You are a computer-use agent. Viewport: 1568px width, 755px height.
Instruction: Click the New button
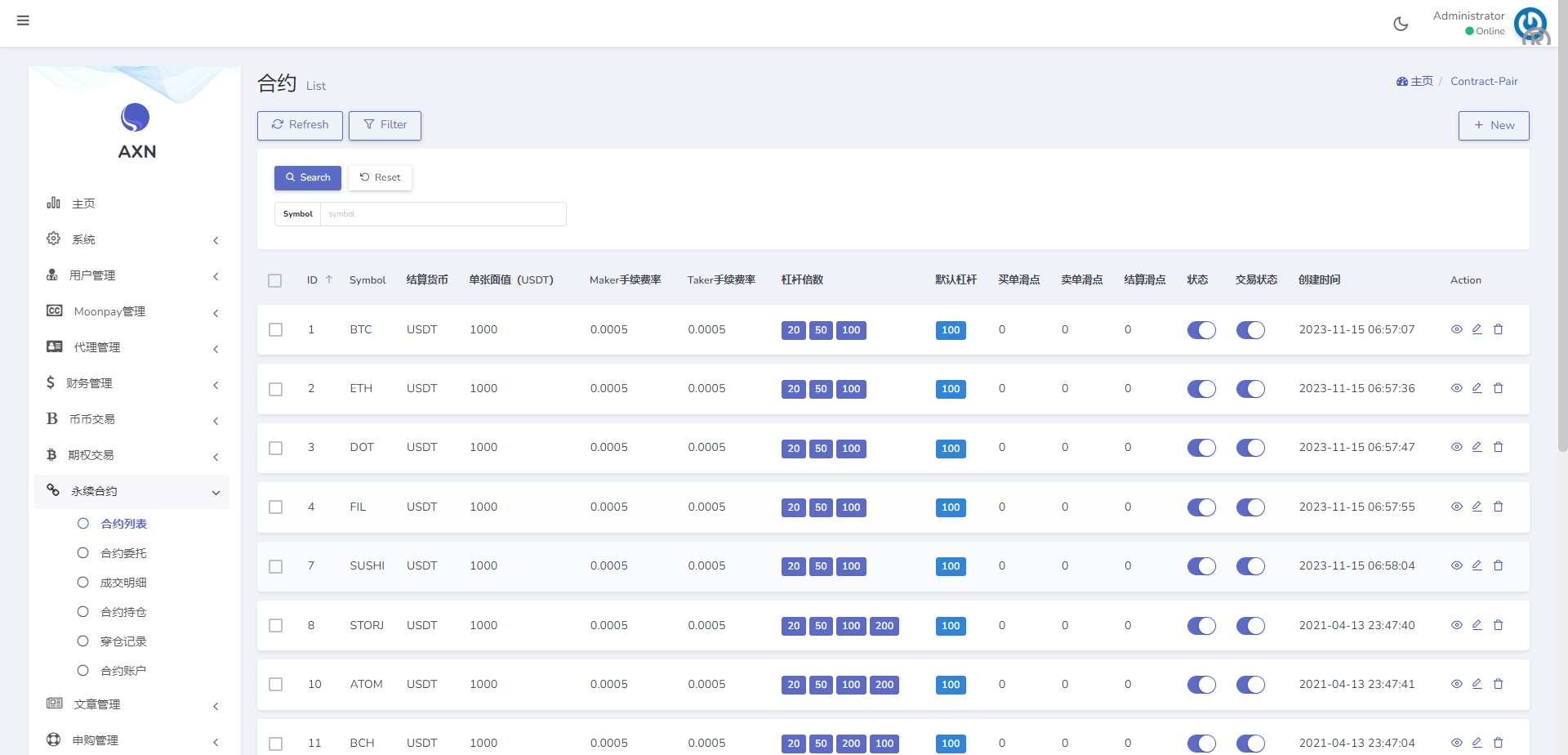[x=1493, y=126]
